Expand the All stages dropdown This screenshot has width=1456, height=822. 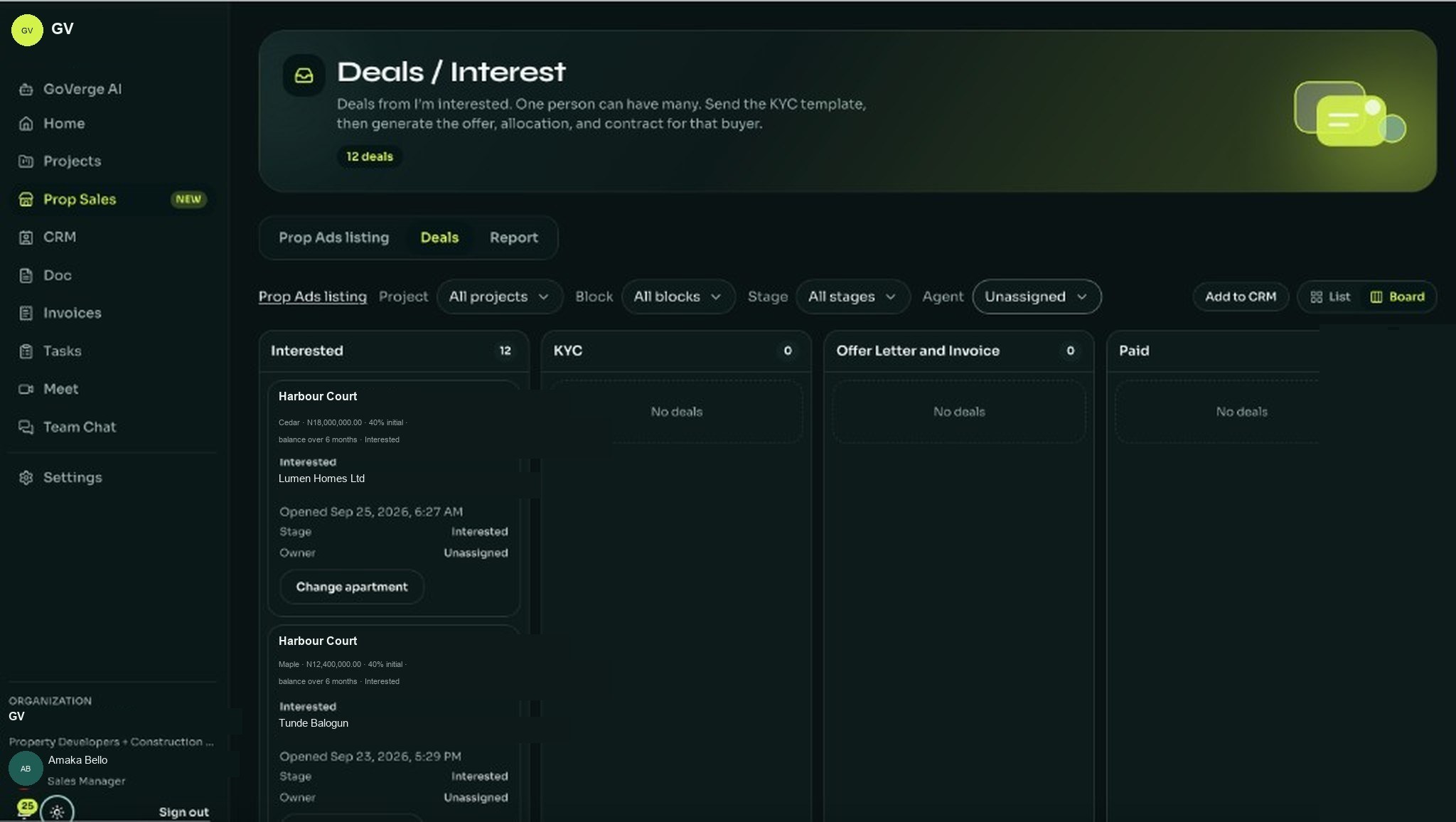click(x=852, y=297)
